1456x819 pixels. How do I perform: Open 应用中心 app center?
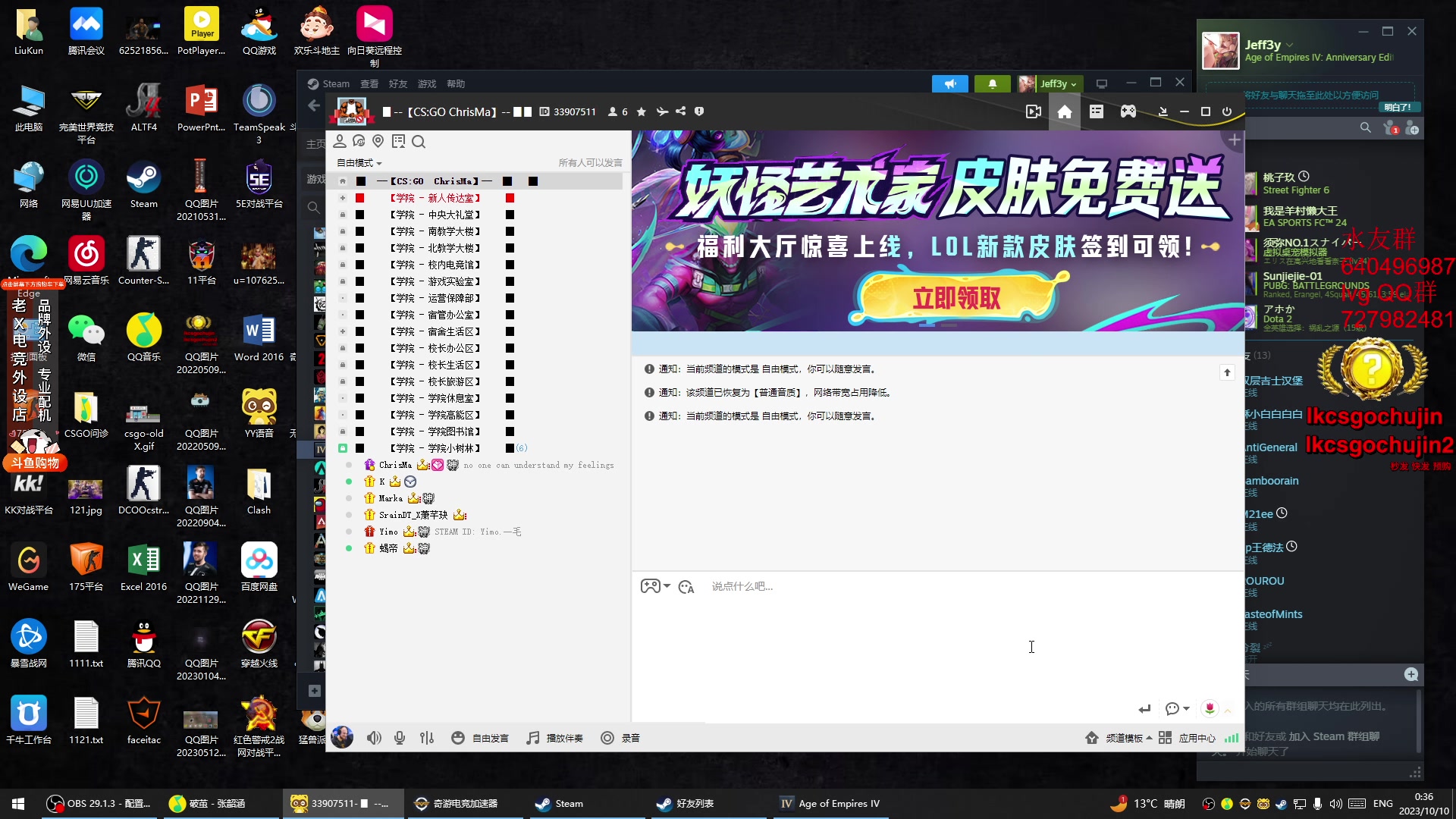coord(1187,738)
